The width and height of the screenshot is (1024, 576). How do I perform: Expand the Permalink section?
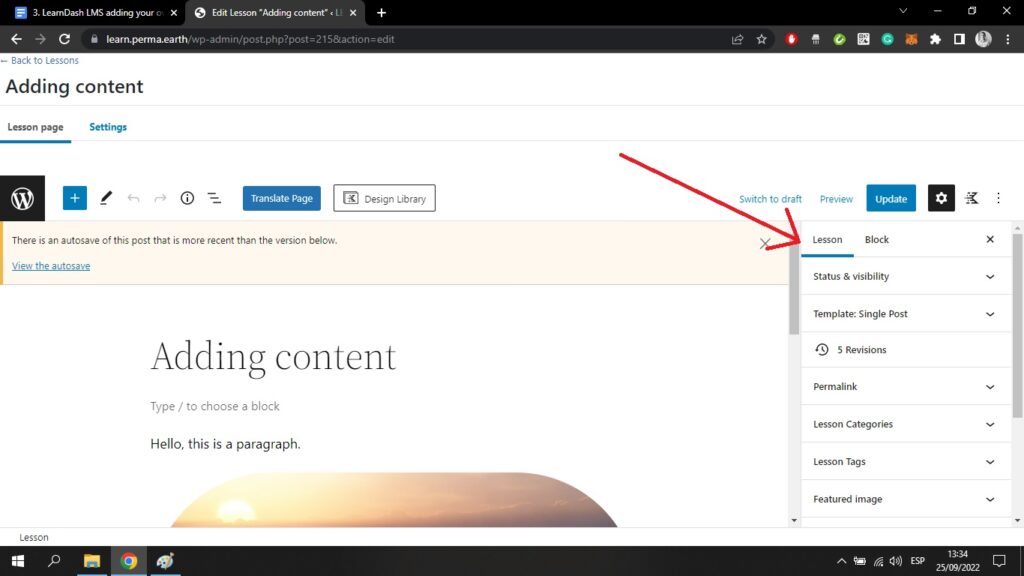pos(906,387)
